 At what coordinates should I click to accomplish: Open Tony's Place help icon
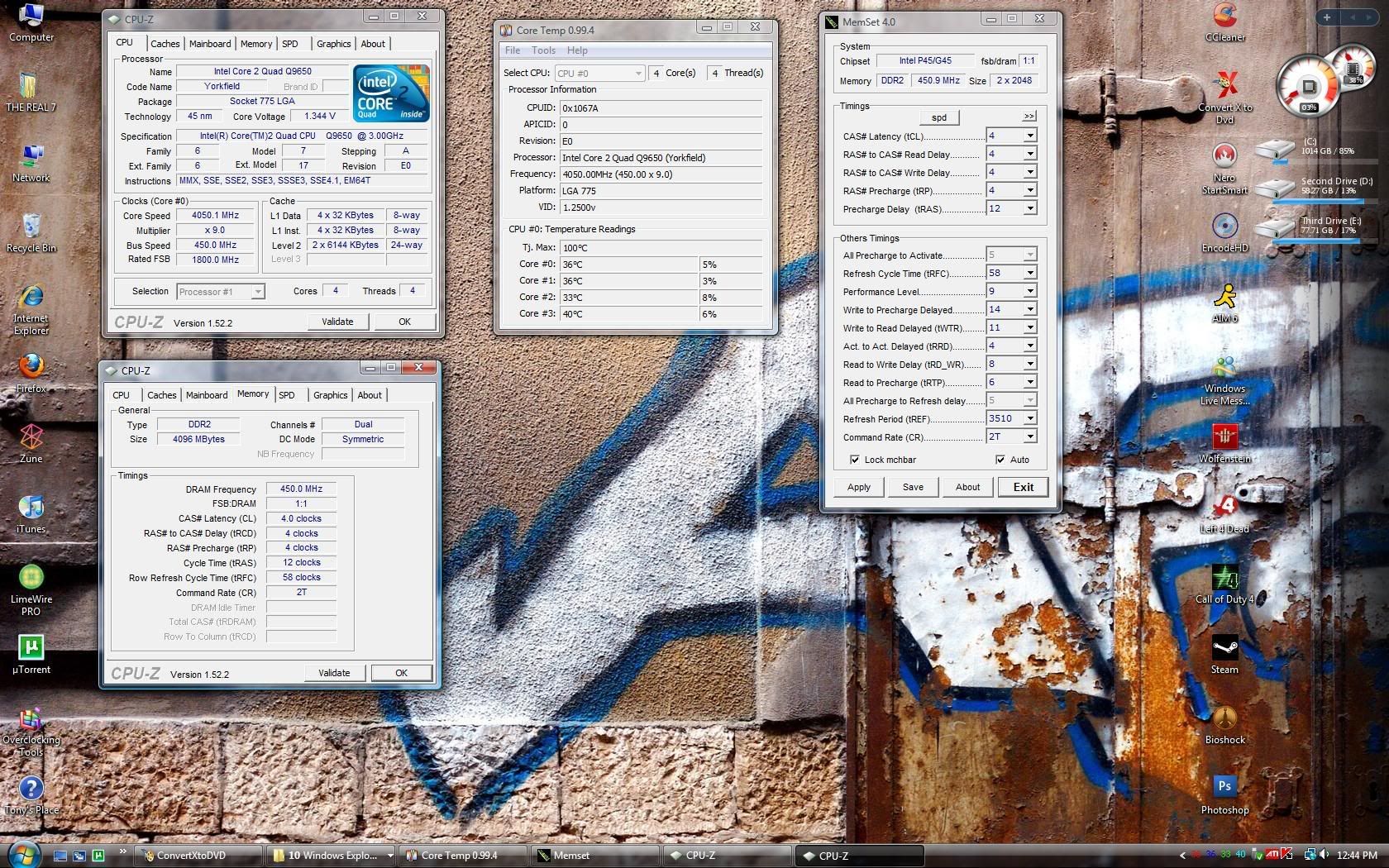pyautogui.click(x=31, y=794)
